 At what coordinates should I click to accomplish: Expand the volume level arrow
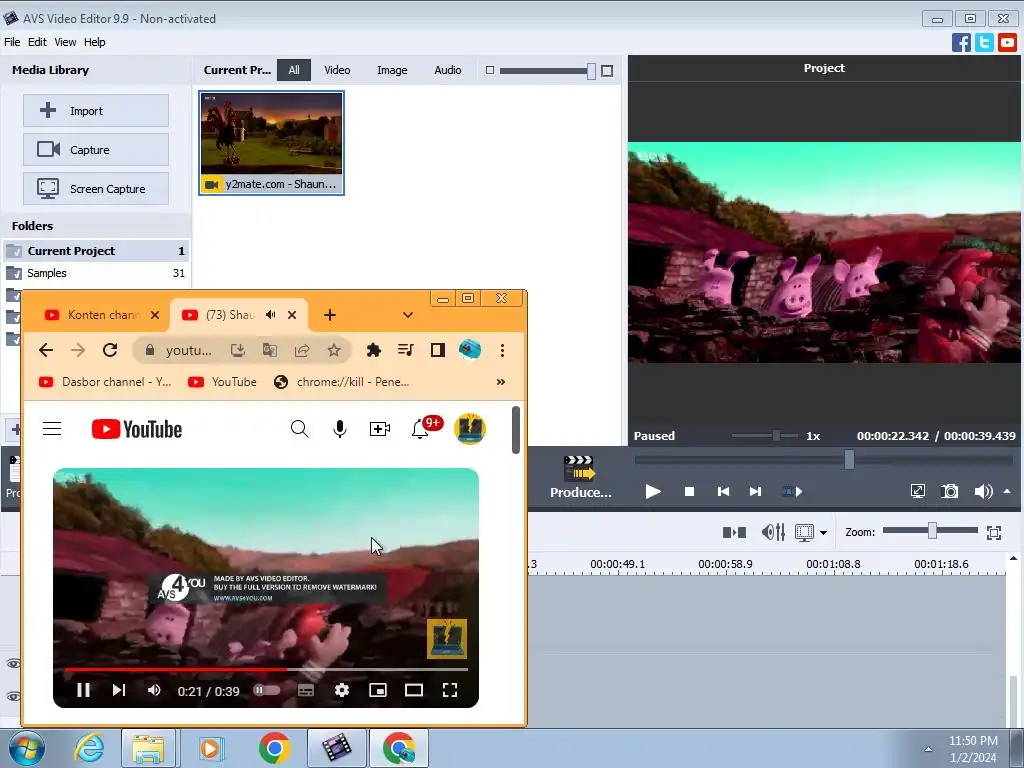coord(1007,491)
